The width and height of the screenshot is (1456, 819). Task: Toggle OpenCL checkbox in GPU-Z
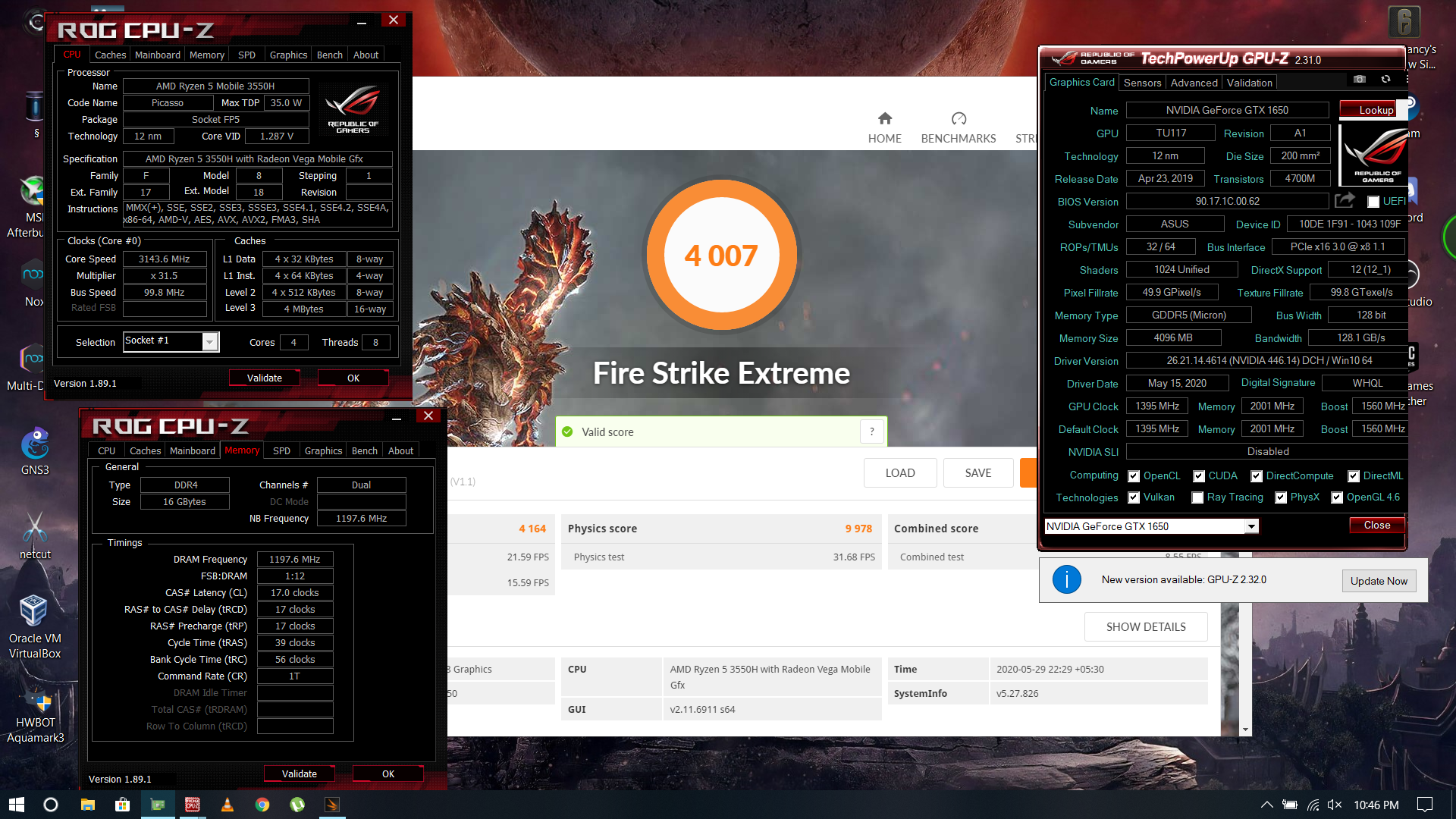(1134, 476)
